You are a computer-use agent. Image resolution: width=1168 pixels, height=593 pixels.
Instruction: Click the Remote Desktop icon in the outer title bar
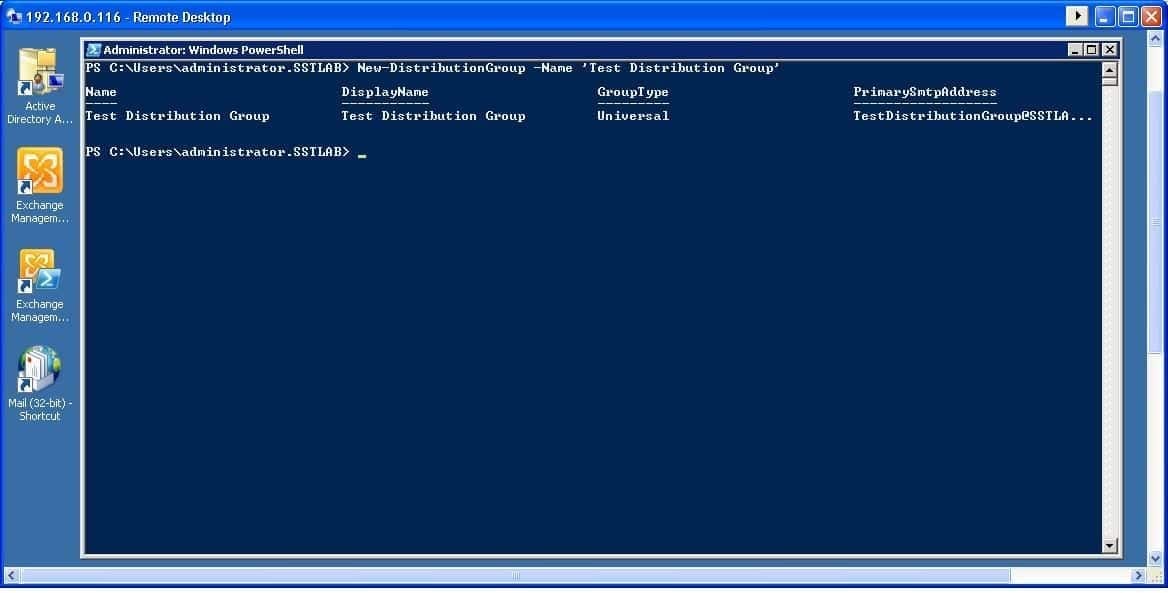click(x=14, y=16)
